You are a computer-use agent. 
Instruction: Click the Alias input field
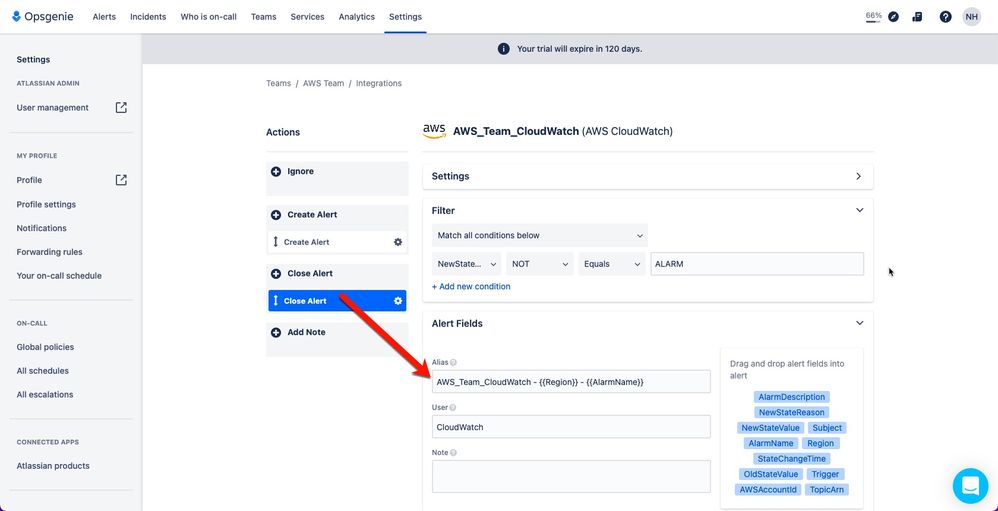coord(571,382)
